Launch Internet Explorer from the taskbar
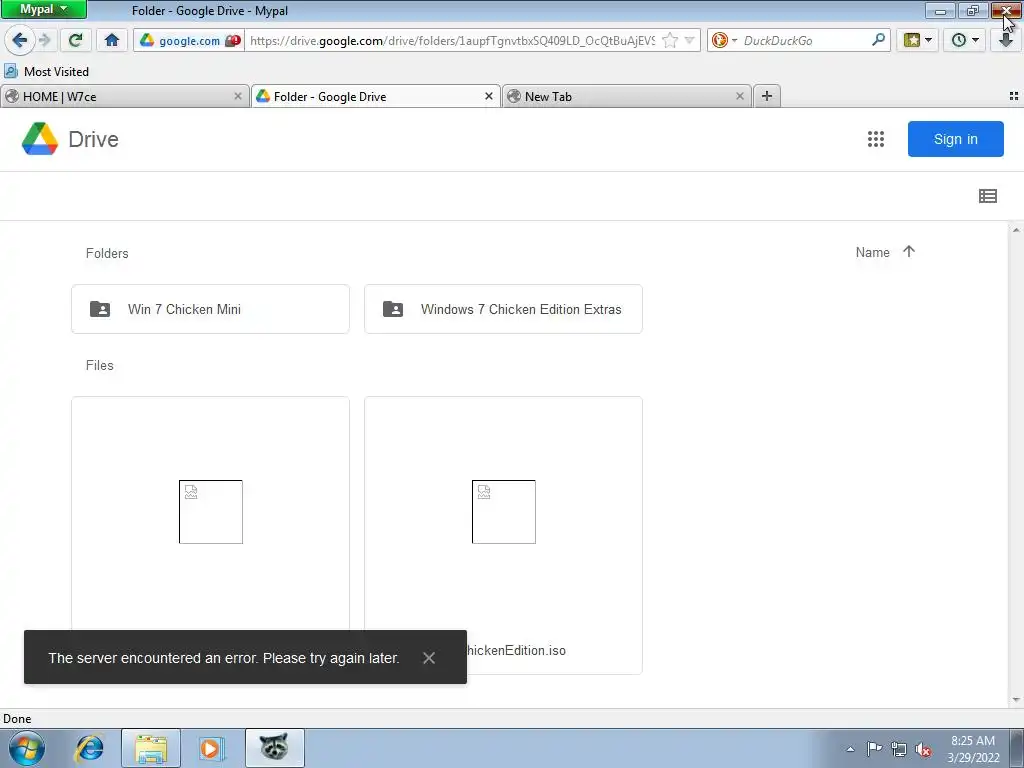 (x=89, y=748)
